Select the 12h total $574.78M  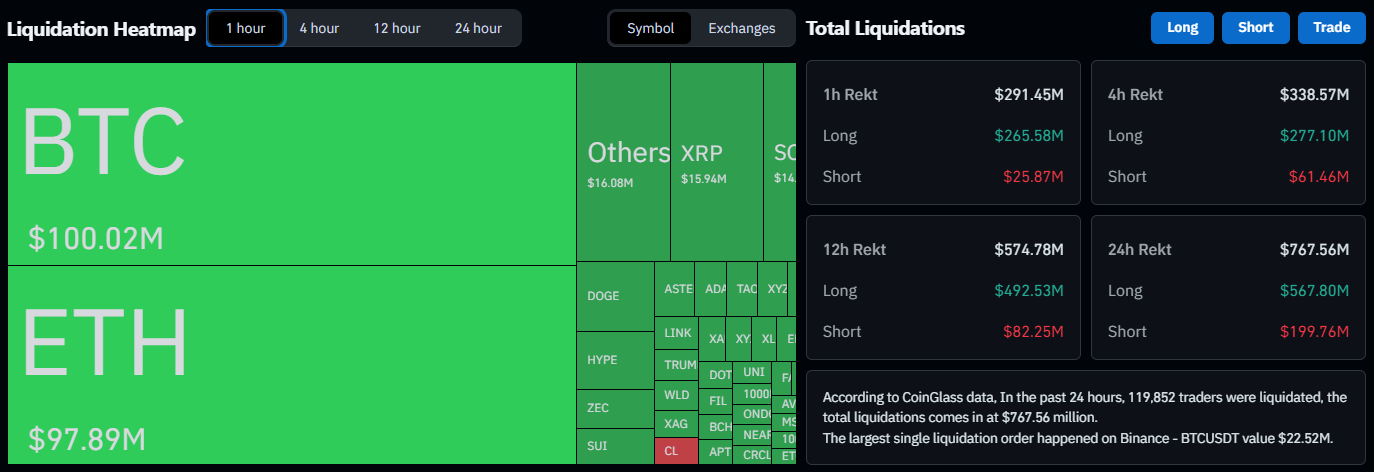pyautogui.click(x=1029, y=249)
